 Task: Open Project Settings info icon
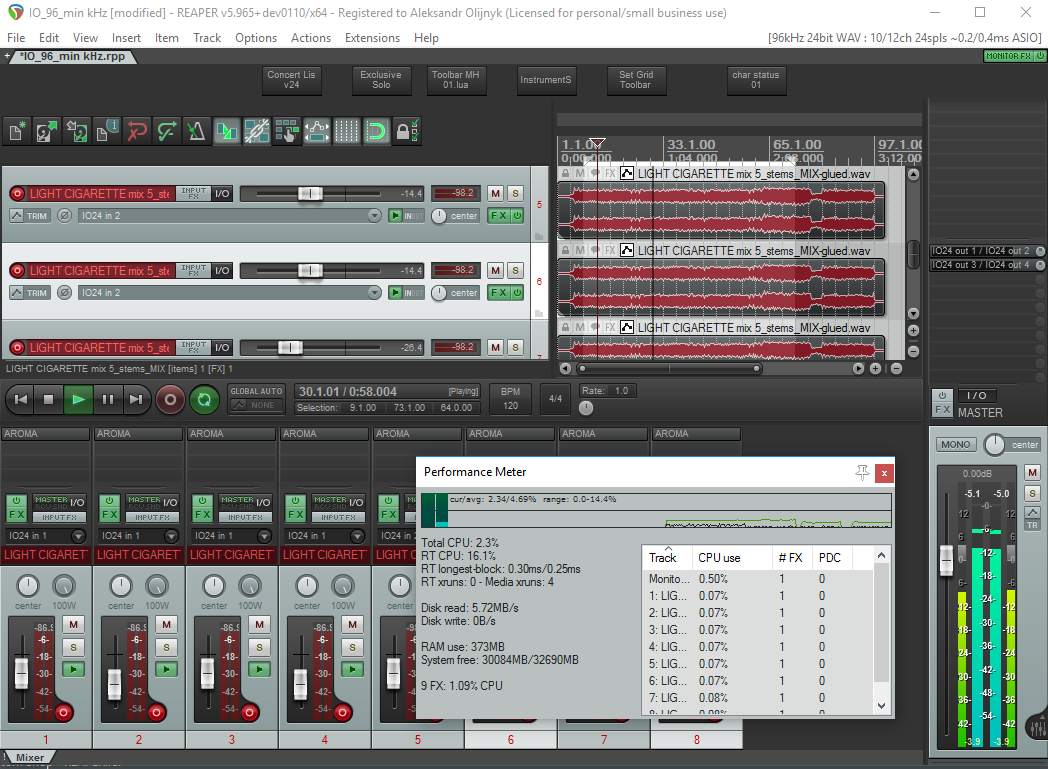106,131
